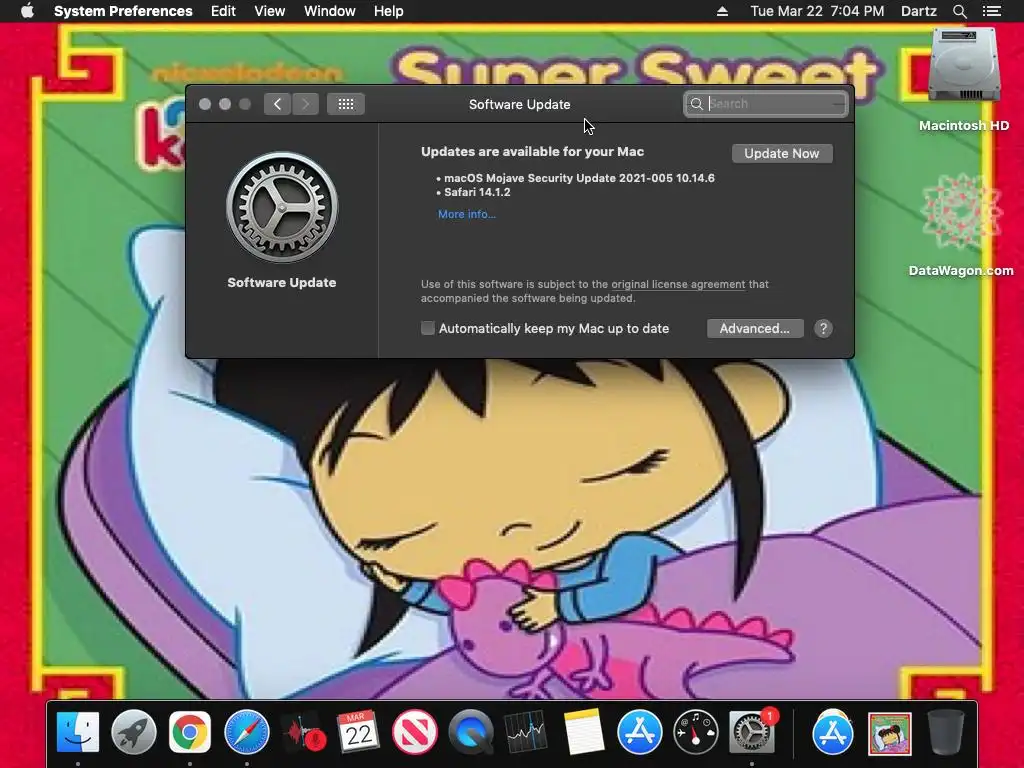Open Apple News from the Dock
The height and width of the screenshot is (768, 1024).
point(415,732)
